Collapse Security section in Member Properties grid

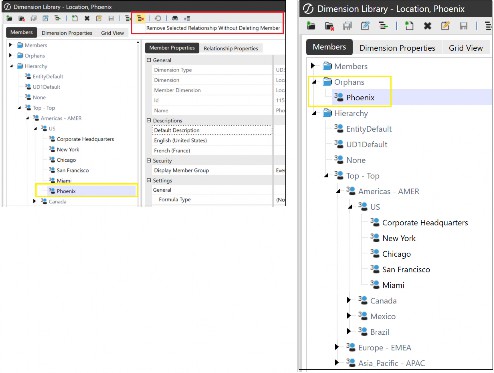149,161
